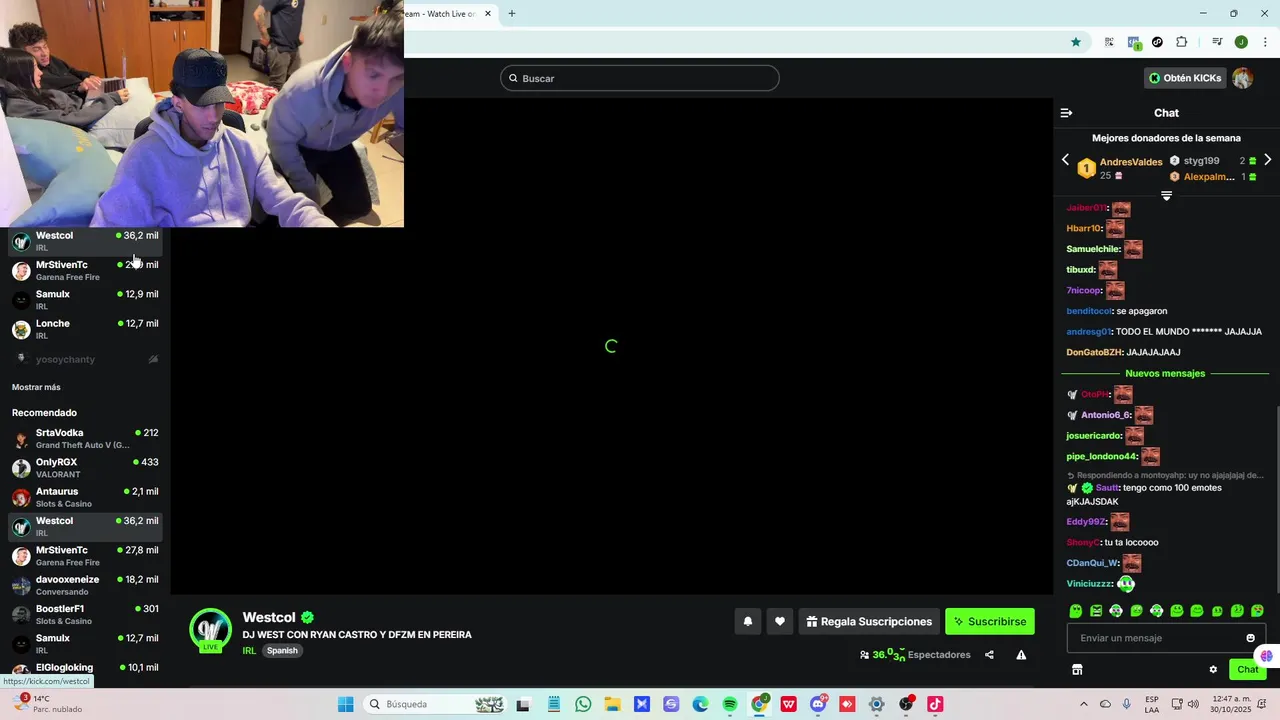The height and width of the screenshot is (720, 1280).
Task: Subscribe to Westcol with Suscribirse button
Action: click(990, 621)
